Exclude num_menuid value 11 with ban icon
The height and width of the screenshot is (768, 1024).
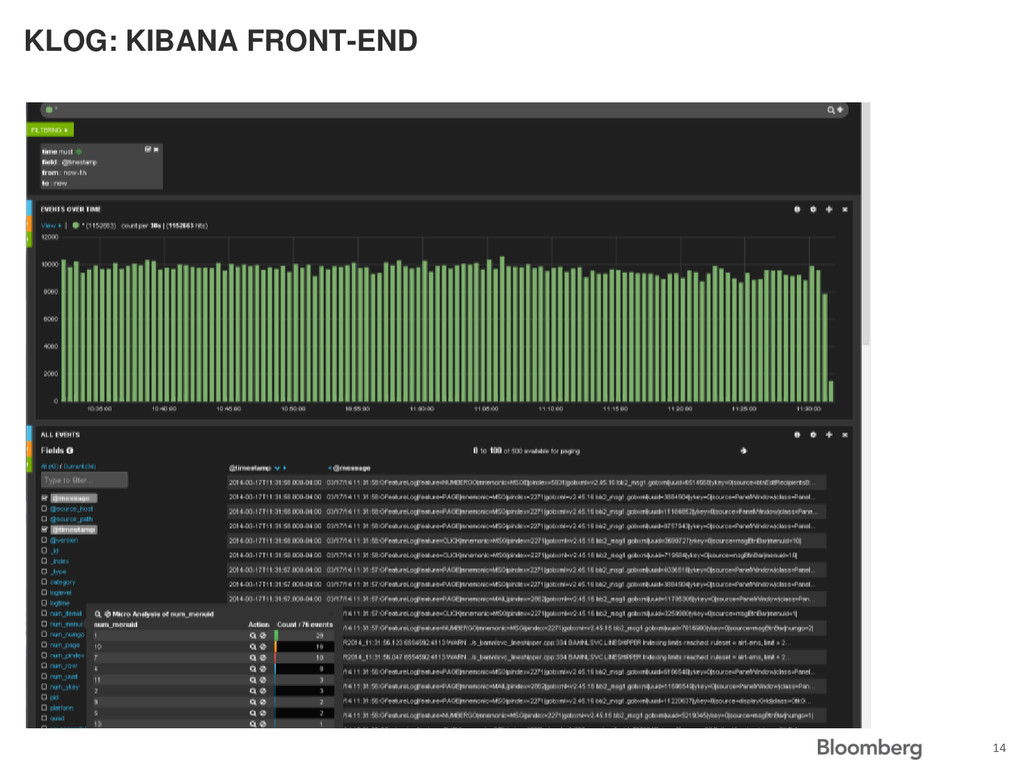(x=263, y=680)
